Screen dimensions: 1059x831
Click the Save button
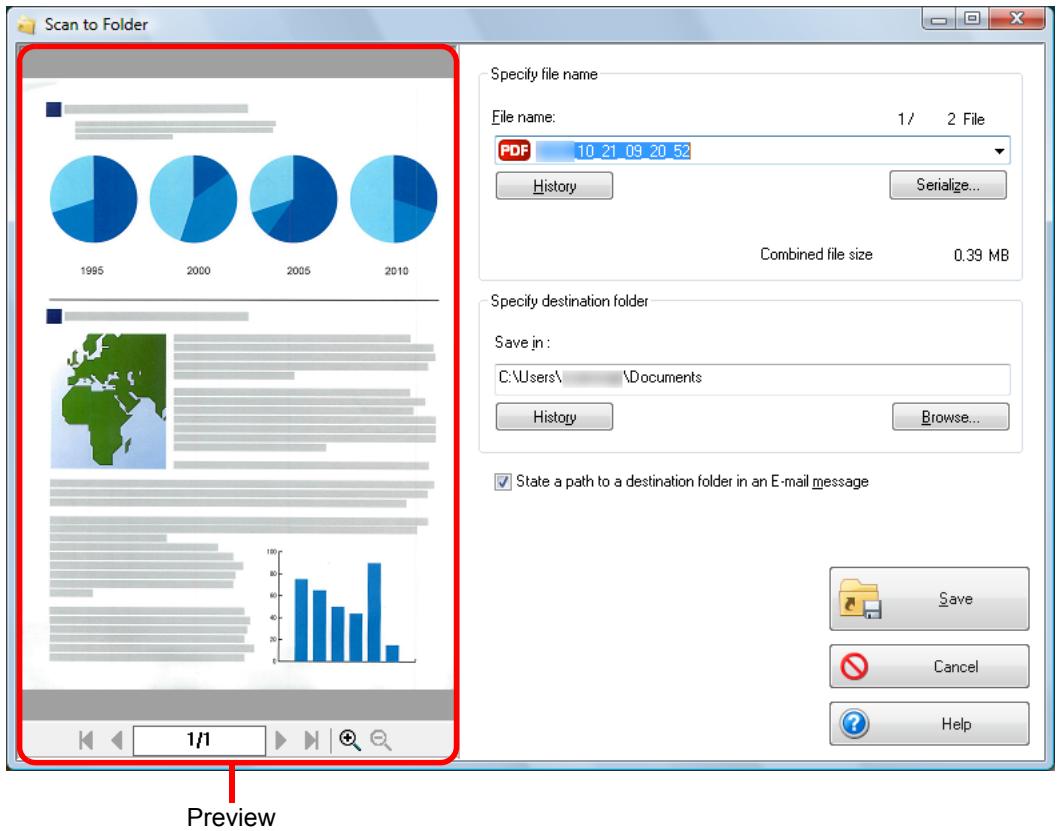(x=929, y=599)
